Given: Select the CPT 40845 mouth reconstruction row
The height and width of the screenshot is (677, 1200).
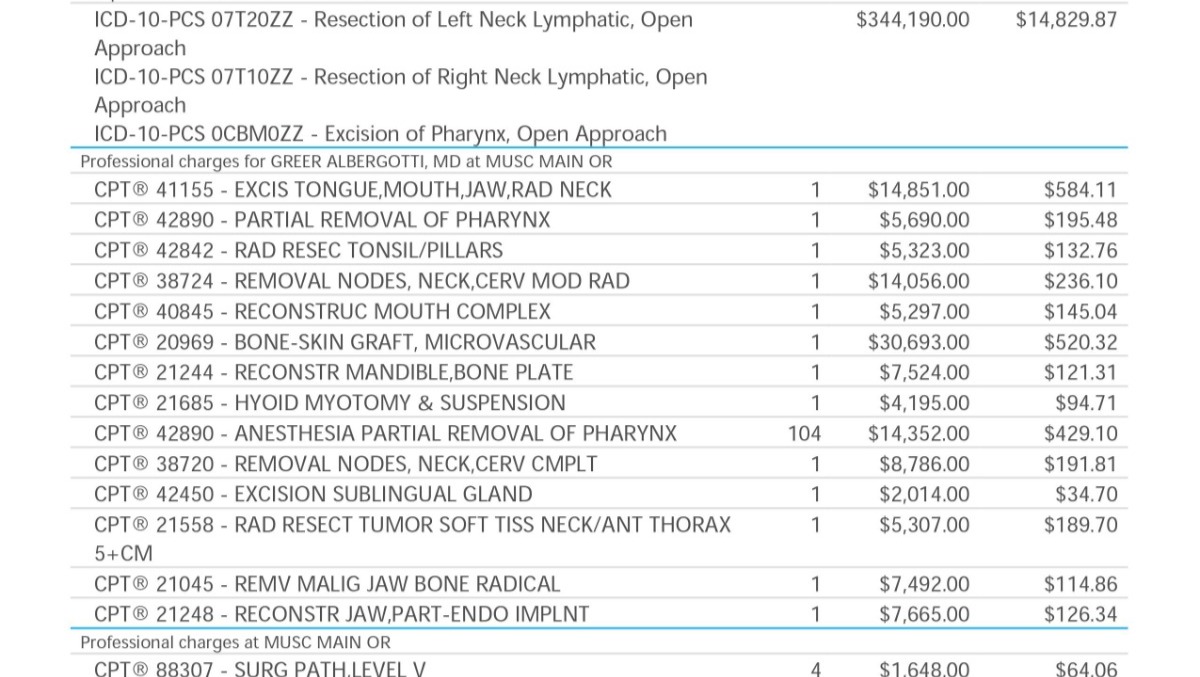Looking at the screenshot, I should (322, 312).
